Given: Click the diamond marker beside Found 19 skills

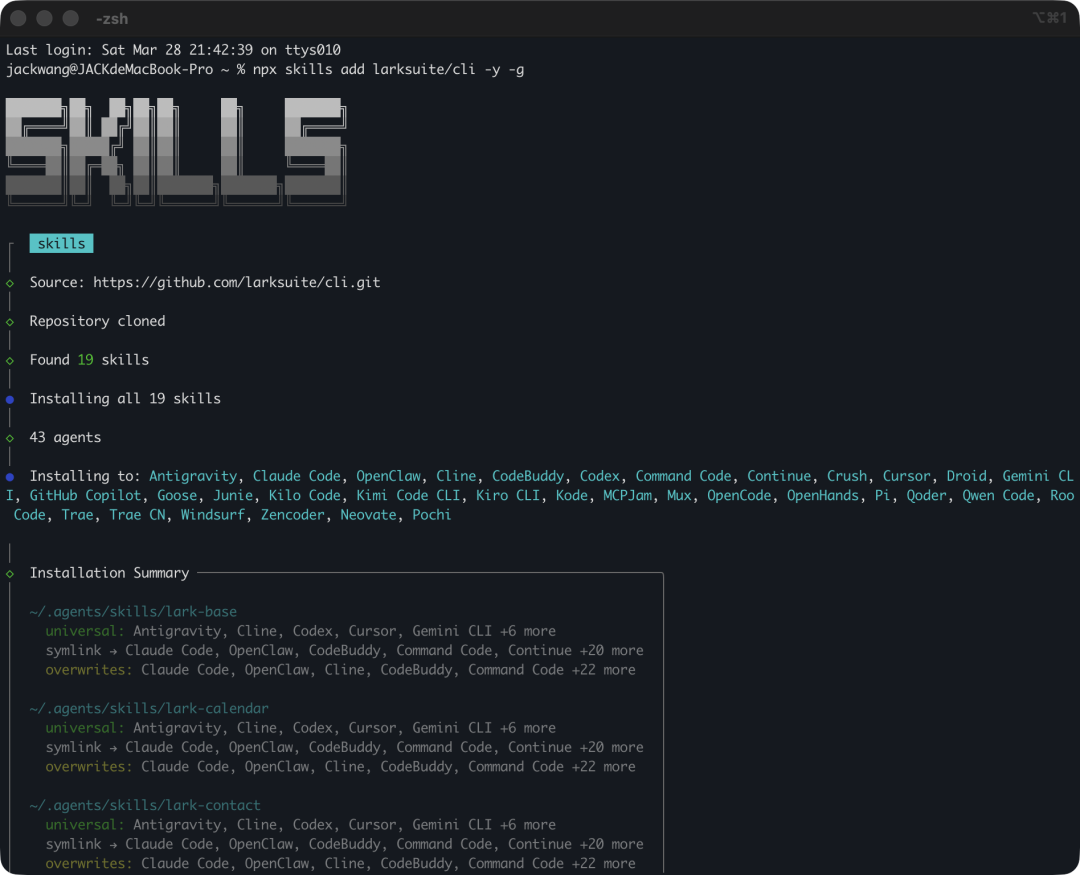Looking at the screenshot, I should click(x=10, y=360).
